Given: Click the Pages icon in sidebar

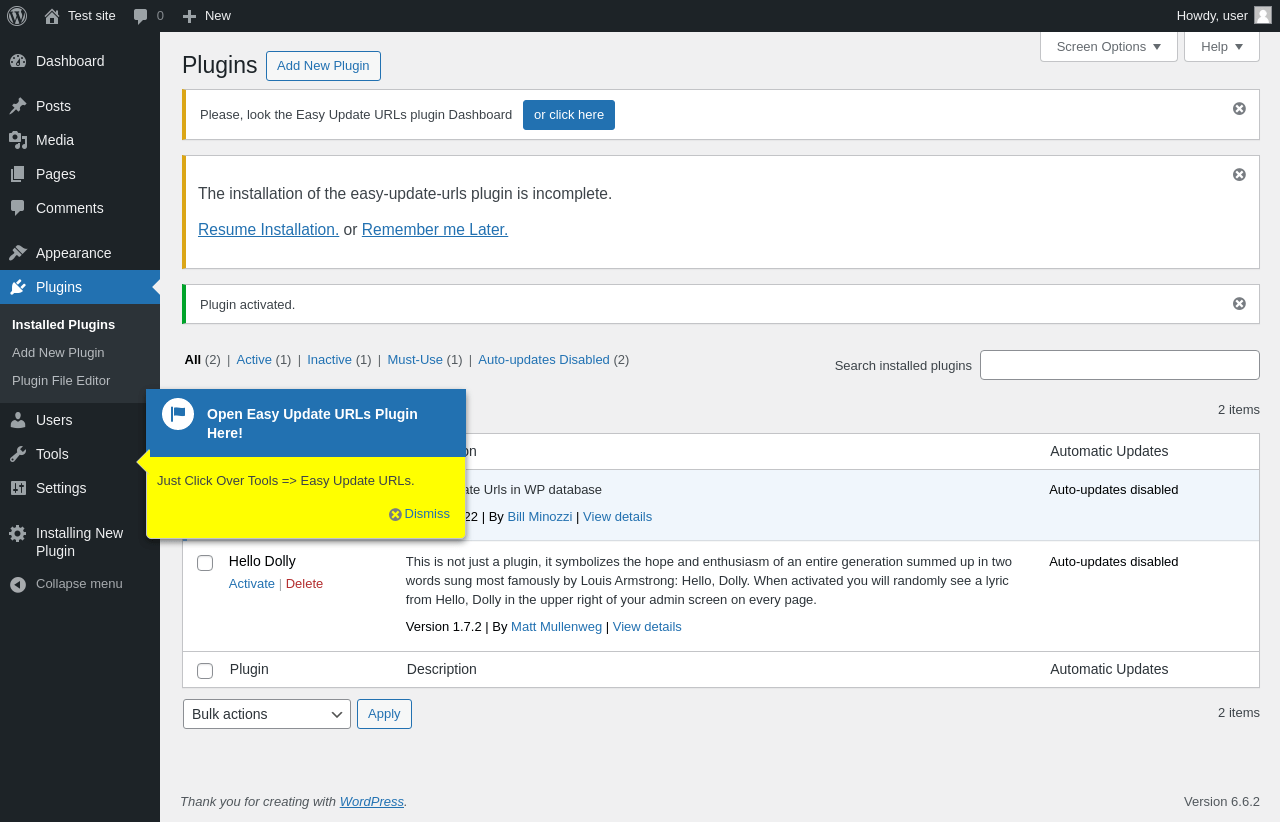Looking at the screenshot, I should [18, 174].
